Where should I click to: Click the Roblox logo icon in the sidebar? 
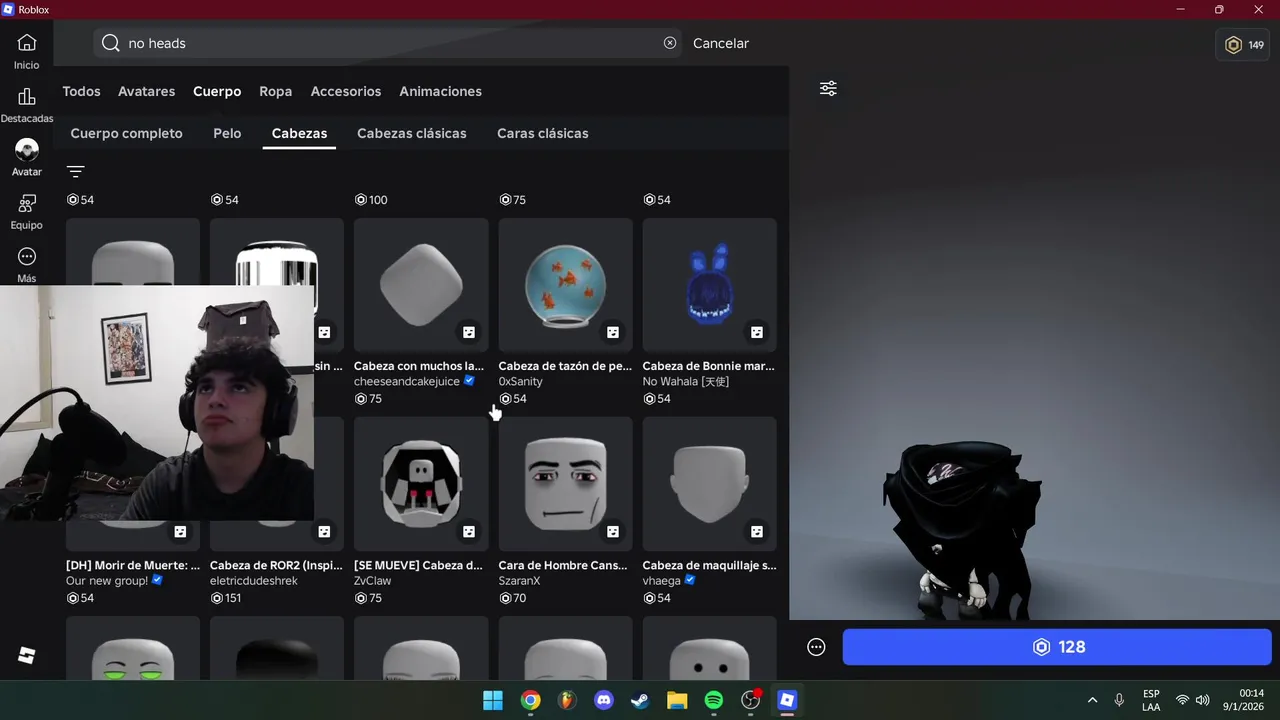[27, 656]
